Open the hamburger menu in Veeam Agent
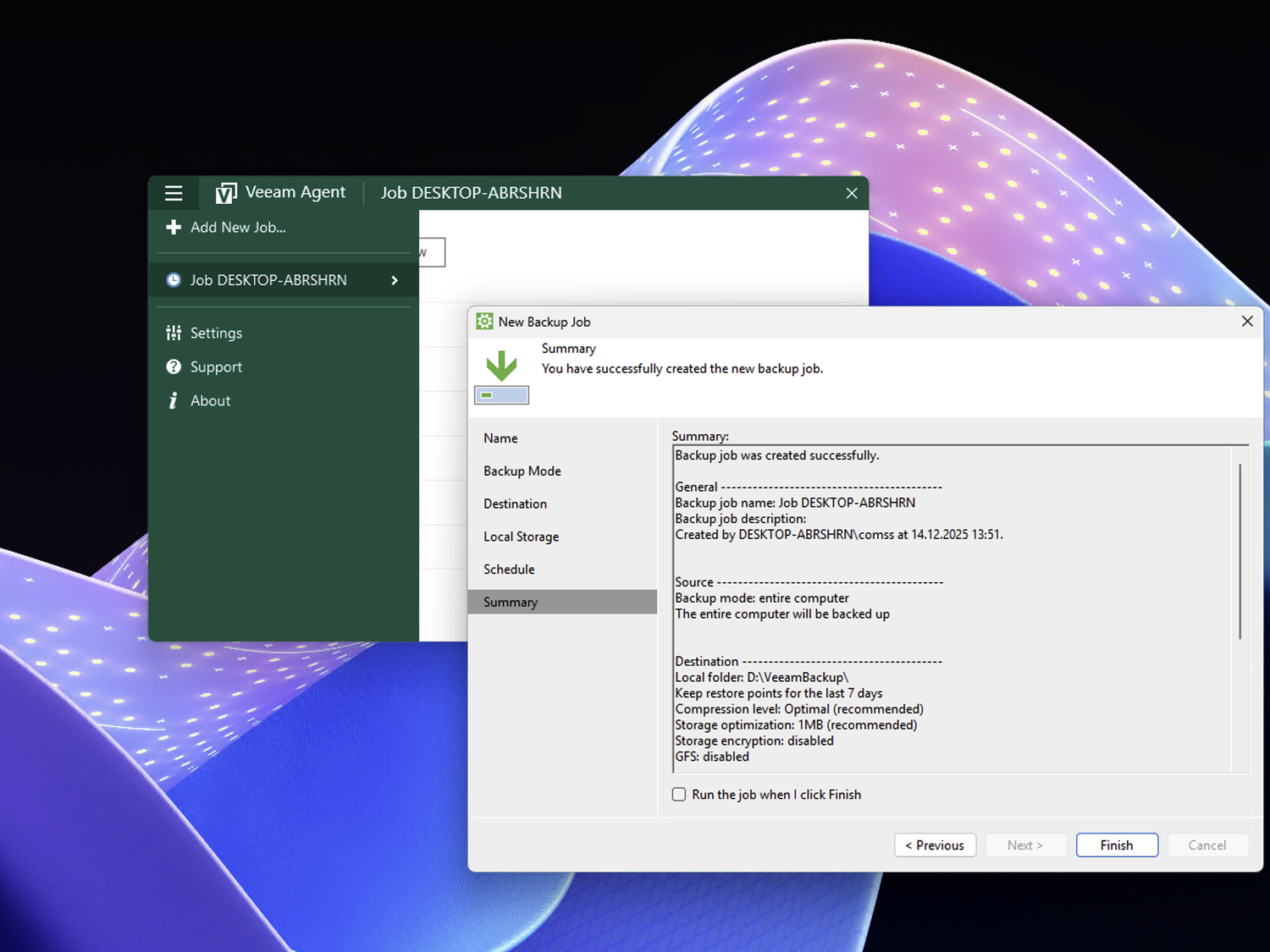 coord(174,193)
